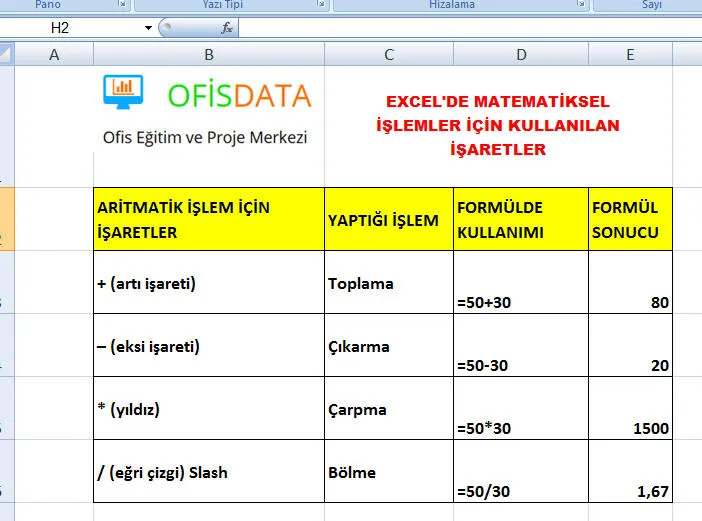Open the Pano group dialog launcher
The width and height of the screenshot is (702, 521).
[122, 5]
